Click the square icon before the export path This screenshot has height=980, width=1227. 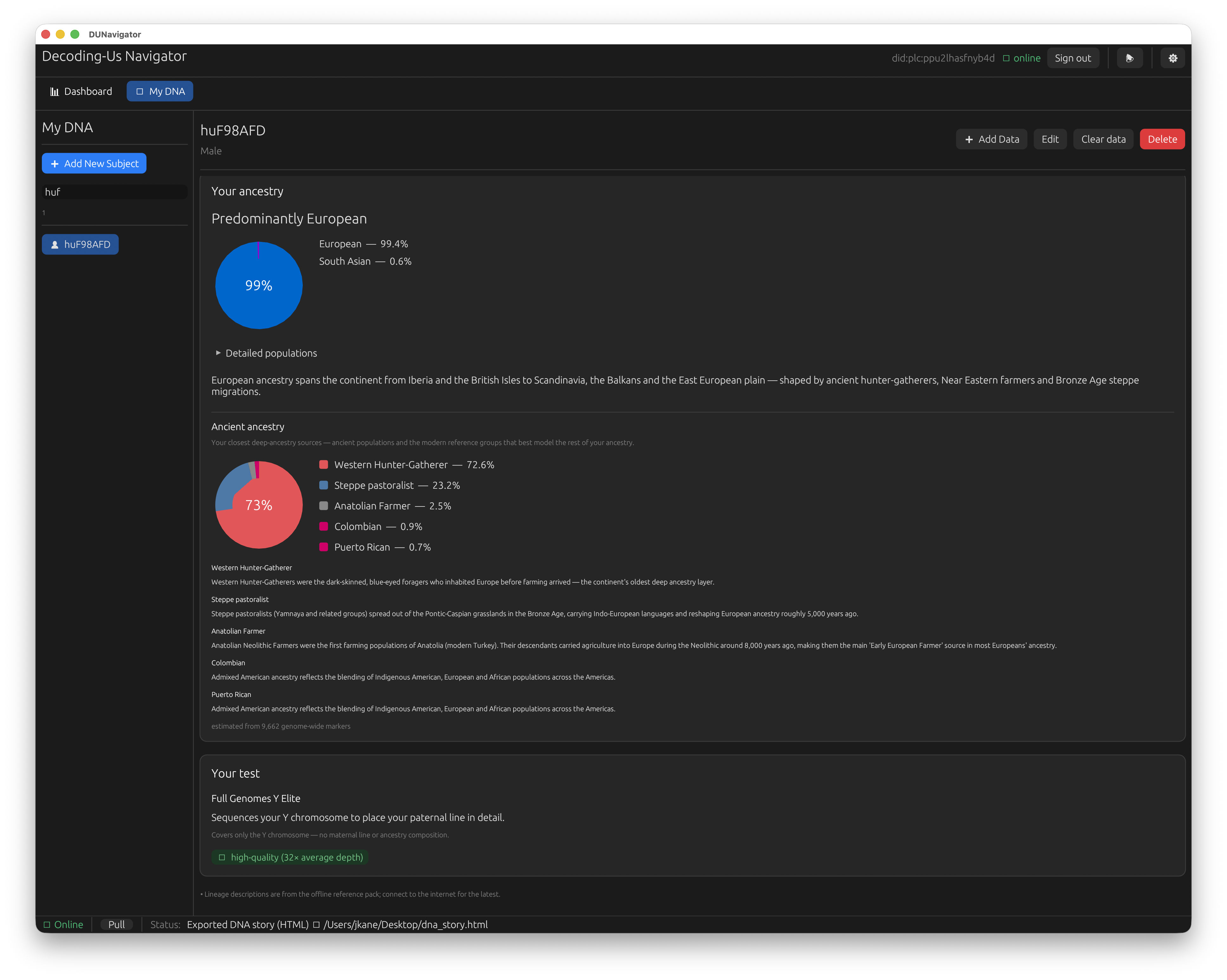pos(316,924)
